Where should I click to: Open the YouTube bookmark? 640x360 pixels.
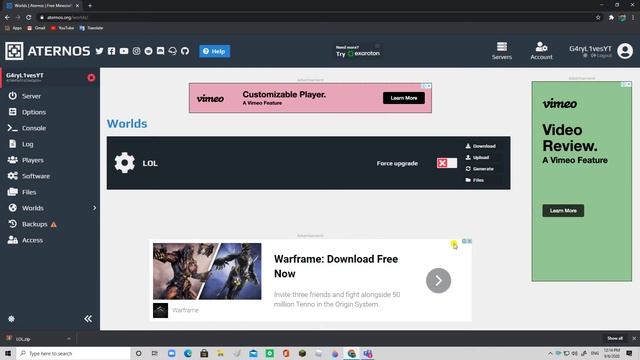62,28
